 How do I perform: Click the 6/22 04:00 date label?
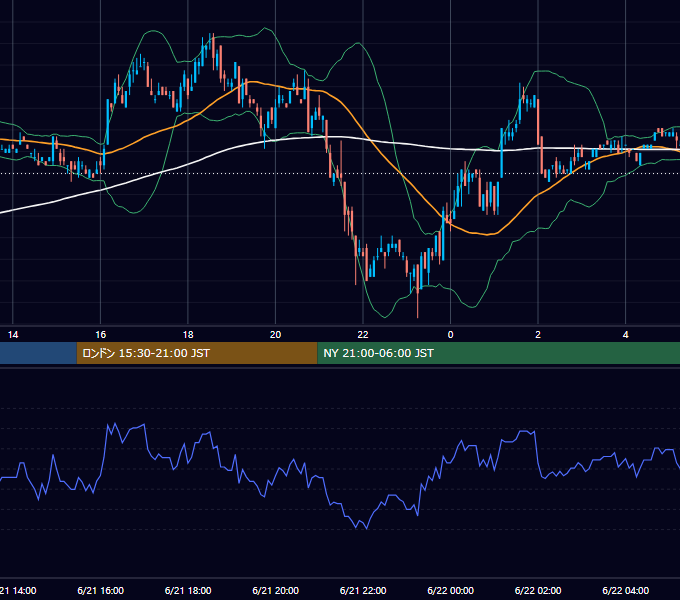pos(625,591)
